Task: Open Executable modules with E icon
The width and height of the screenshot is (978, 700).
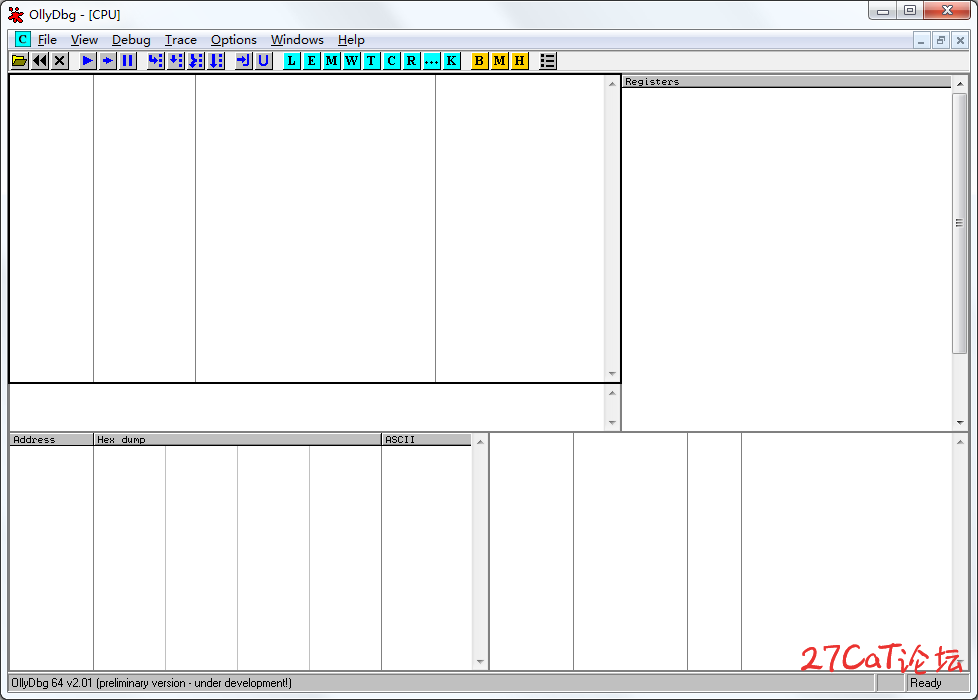Action: 311,61
